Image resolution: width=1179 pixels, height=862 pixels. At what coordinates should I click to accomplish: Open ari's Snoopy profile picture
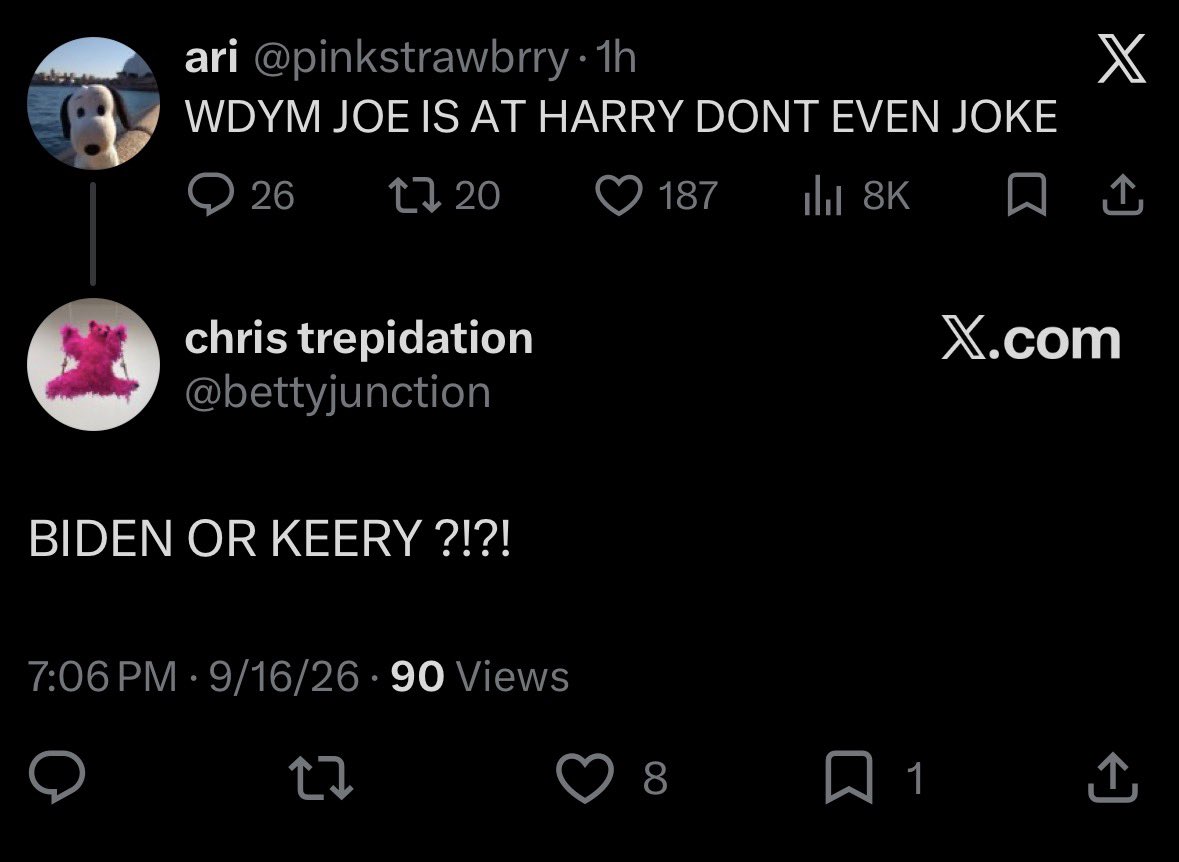coord(93,103)
